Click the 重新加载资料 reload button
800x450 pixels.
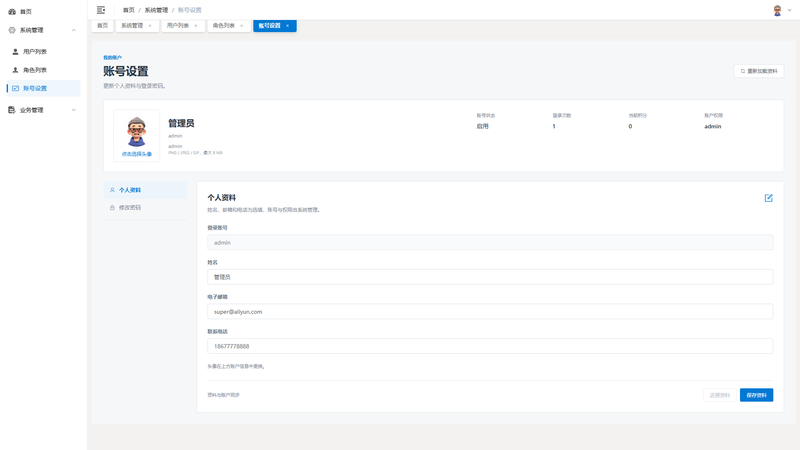click(x=759, y=71)
